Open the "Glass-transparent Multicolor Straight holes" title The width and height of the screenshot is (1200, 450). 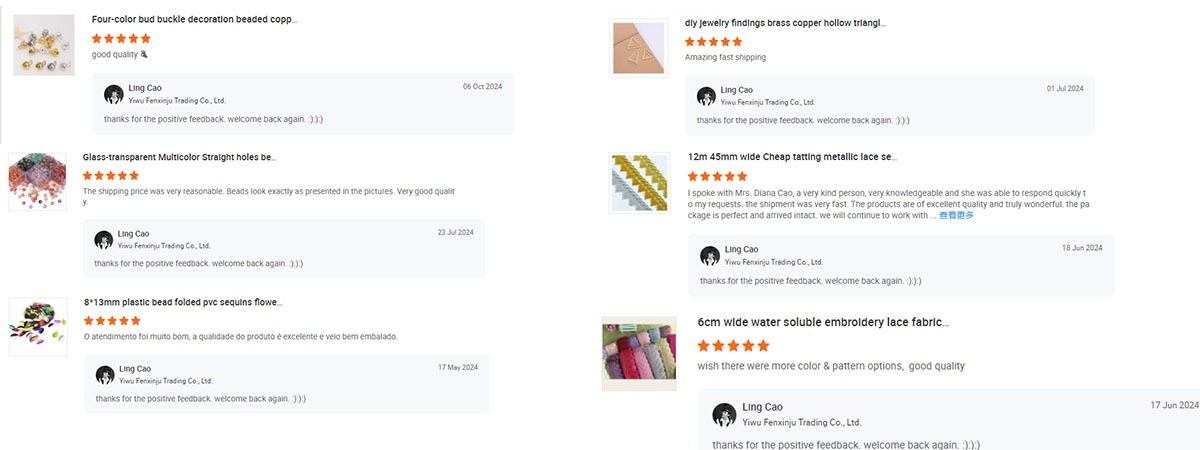click(180, 157)
